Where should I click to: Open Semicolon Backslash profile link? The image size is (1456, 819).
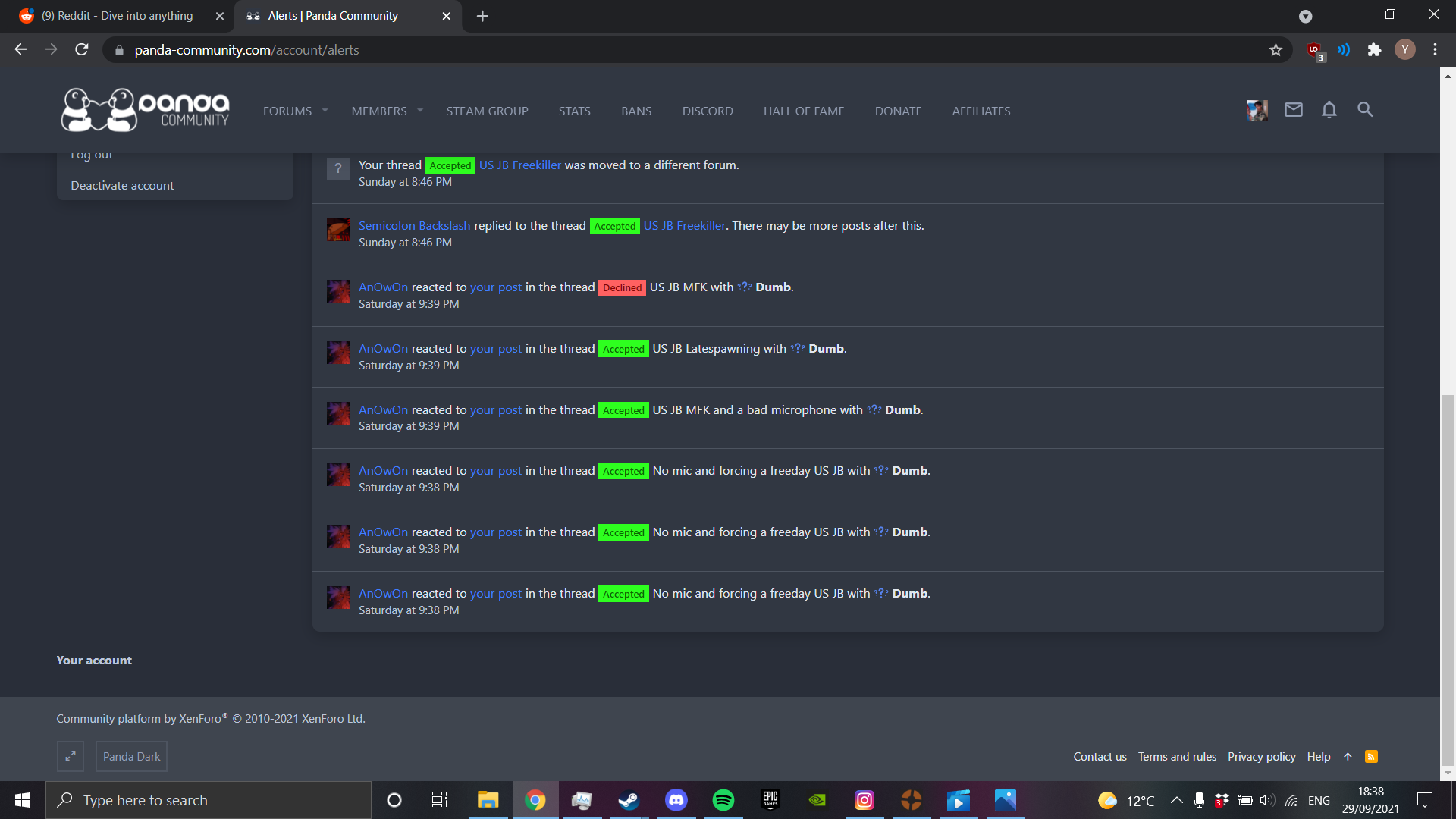[x=414, y=226]
